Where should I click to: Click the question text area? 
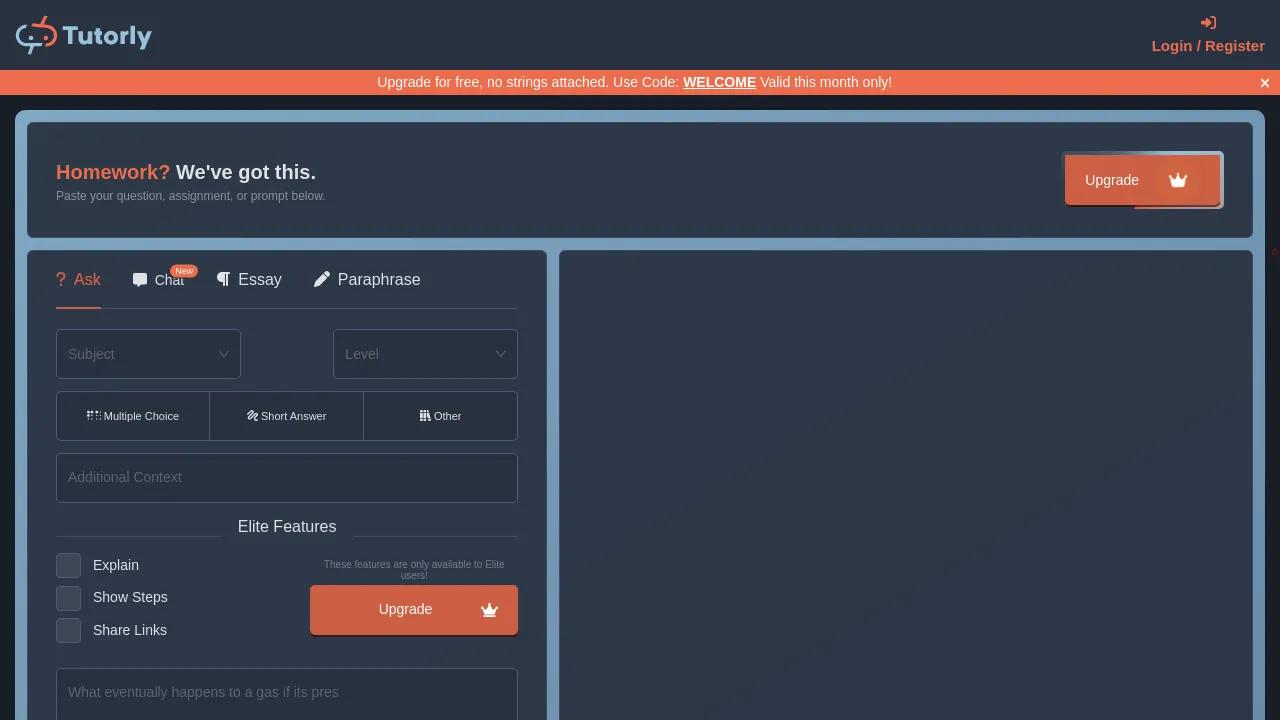(287, 694)
